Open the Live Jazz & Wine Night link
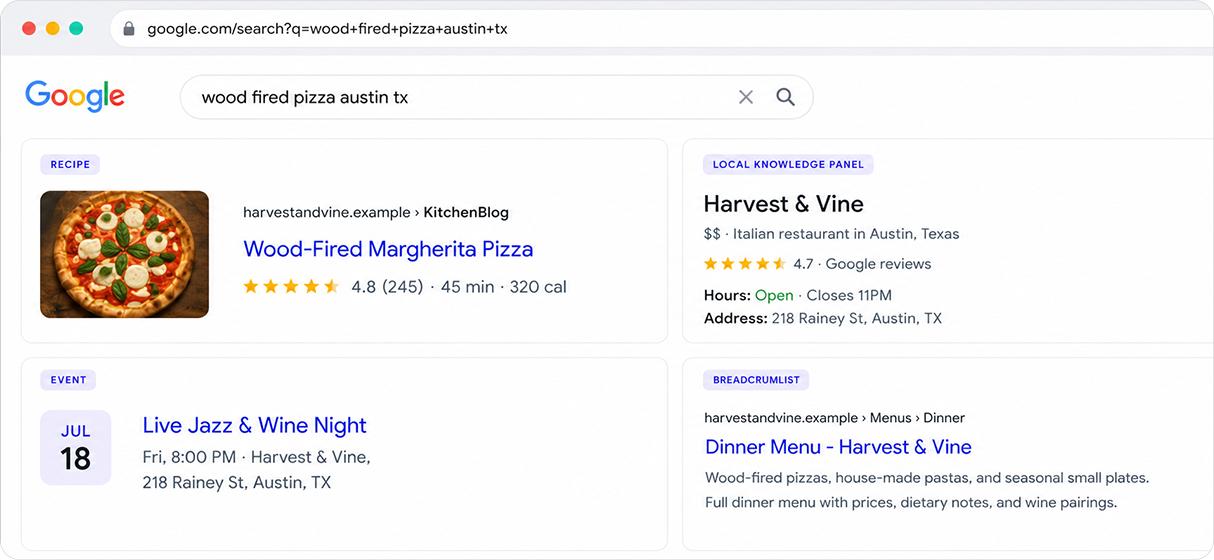This screenshot has width=1214, height=560. 254,425
